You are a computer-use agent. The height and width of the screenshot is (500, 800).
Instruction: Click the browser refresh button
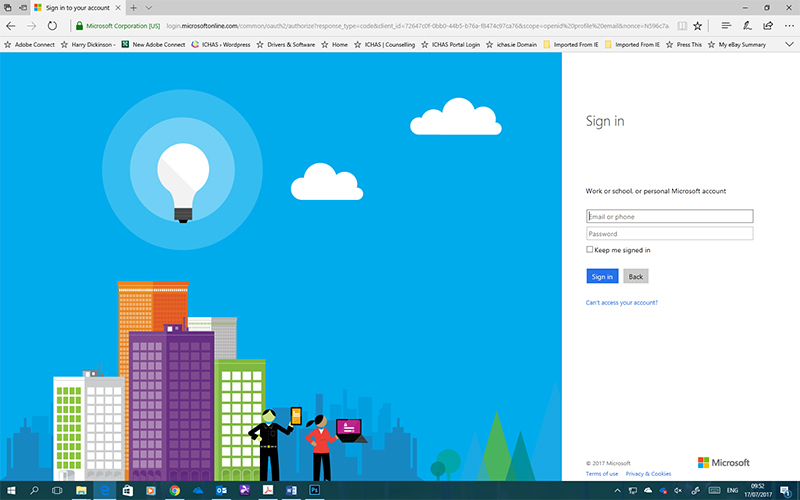(x=52, y=25)
